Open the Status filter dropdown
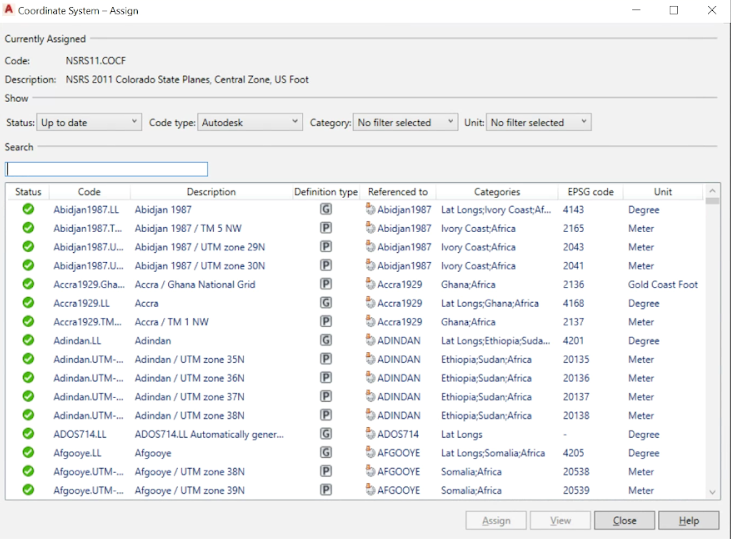Image resolution: width=731 pixels, height=539 pixels. pyautogui.click(x=89, y=122)
